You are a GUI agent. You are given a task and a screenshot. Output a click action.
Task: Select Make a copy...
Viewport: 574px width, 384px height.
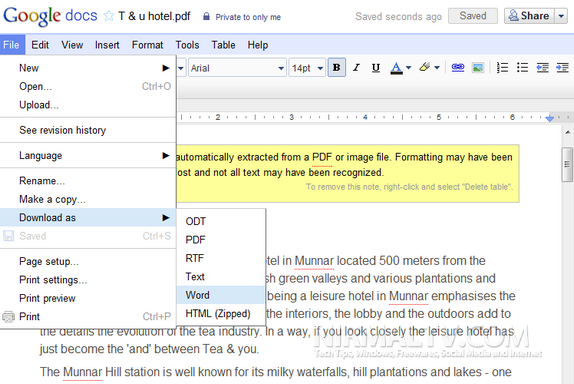[x=88, y=199]
